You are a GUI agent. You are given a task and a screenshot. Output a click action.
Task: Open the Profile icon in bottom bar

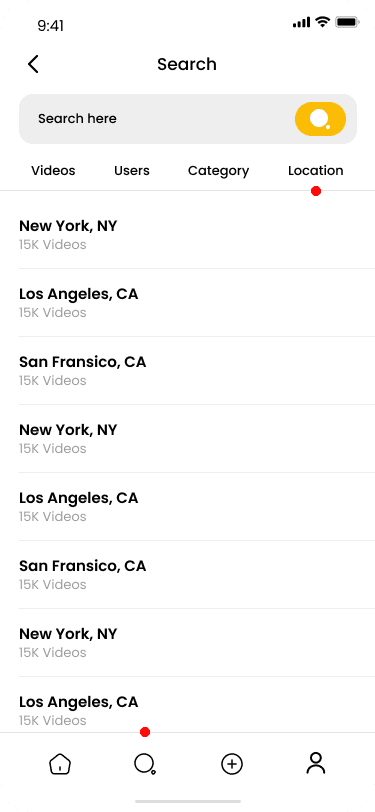(315, 763)
